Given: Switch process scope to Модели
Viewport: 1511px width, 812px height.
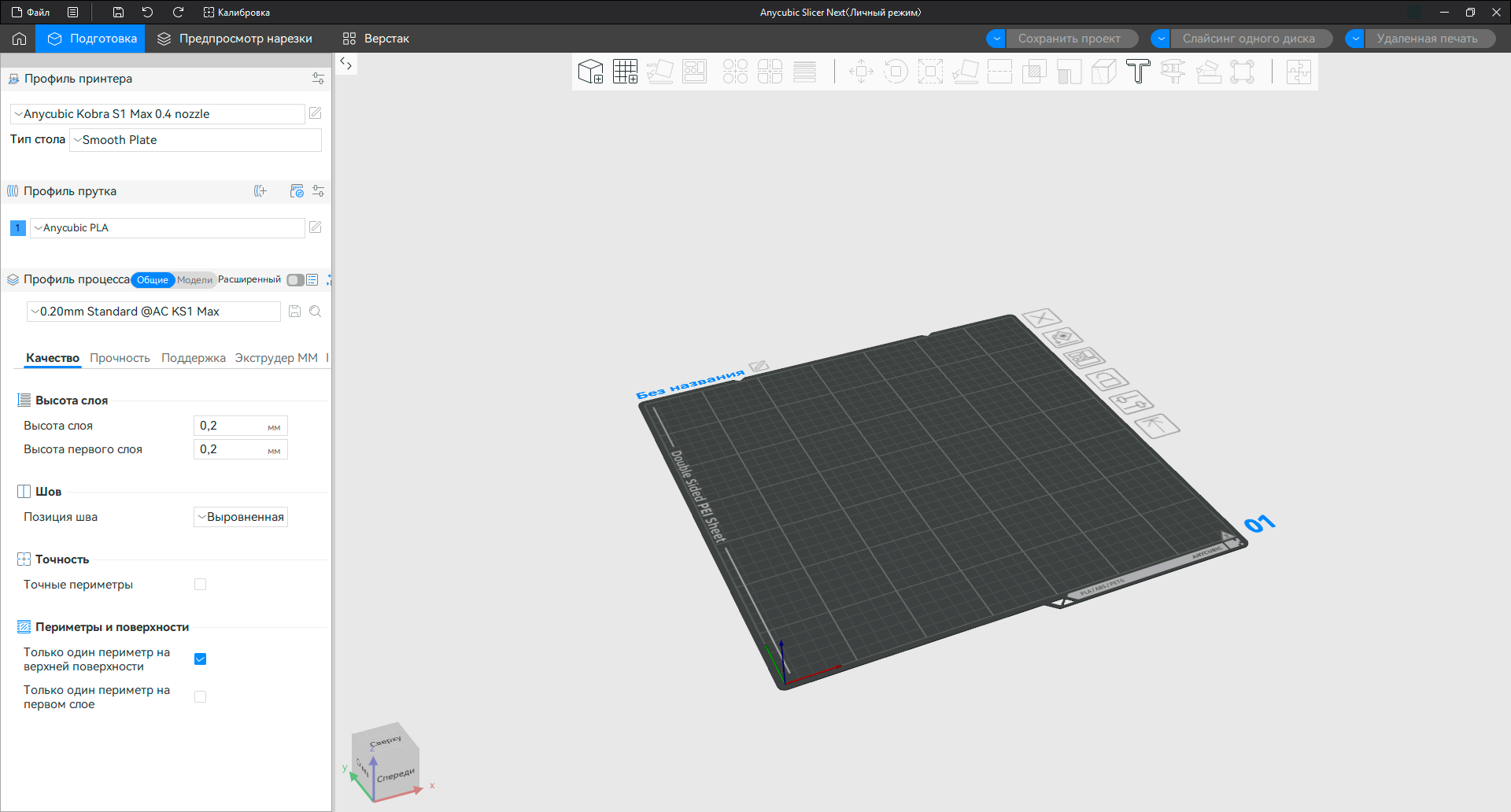Looking at the screenshot, I should (194, 280).
